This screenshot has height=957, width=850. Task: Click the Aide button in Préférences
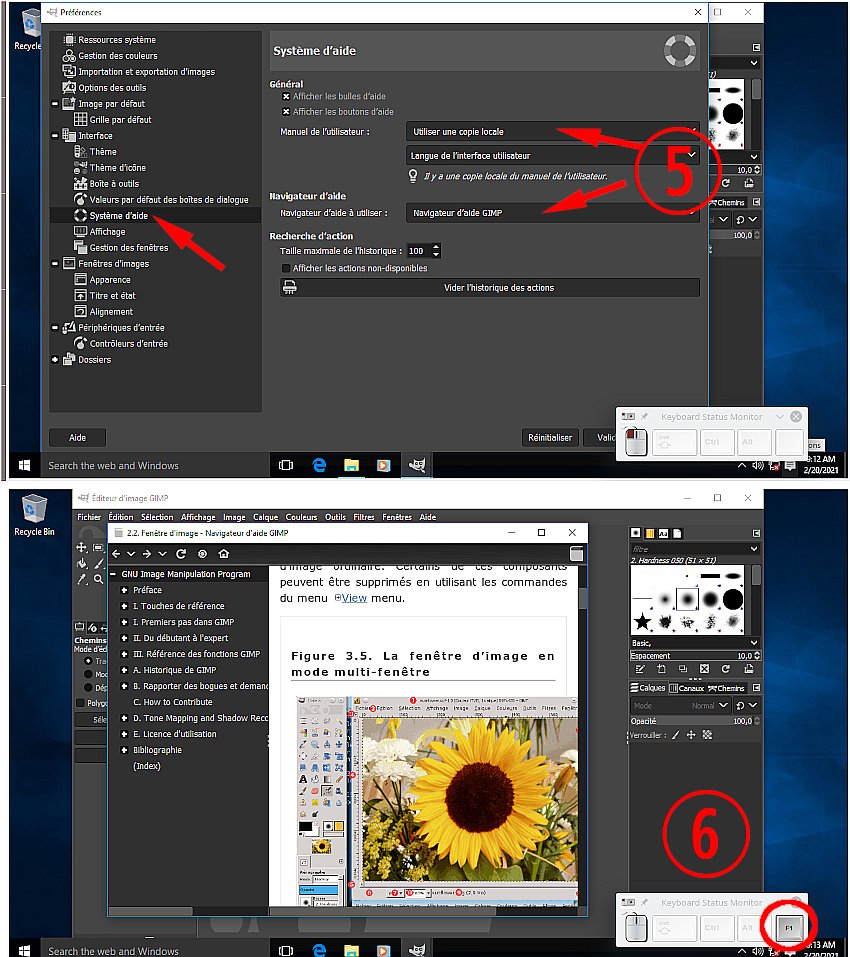(77, 438)
